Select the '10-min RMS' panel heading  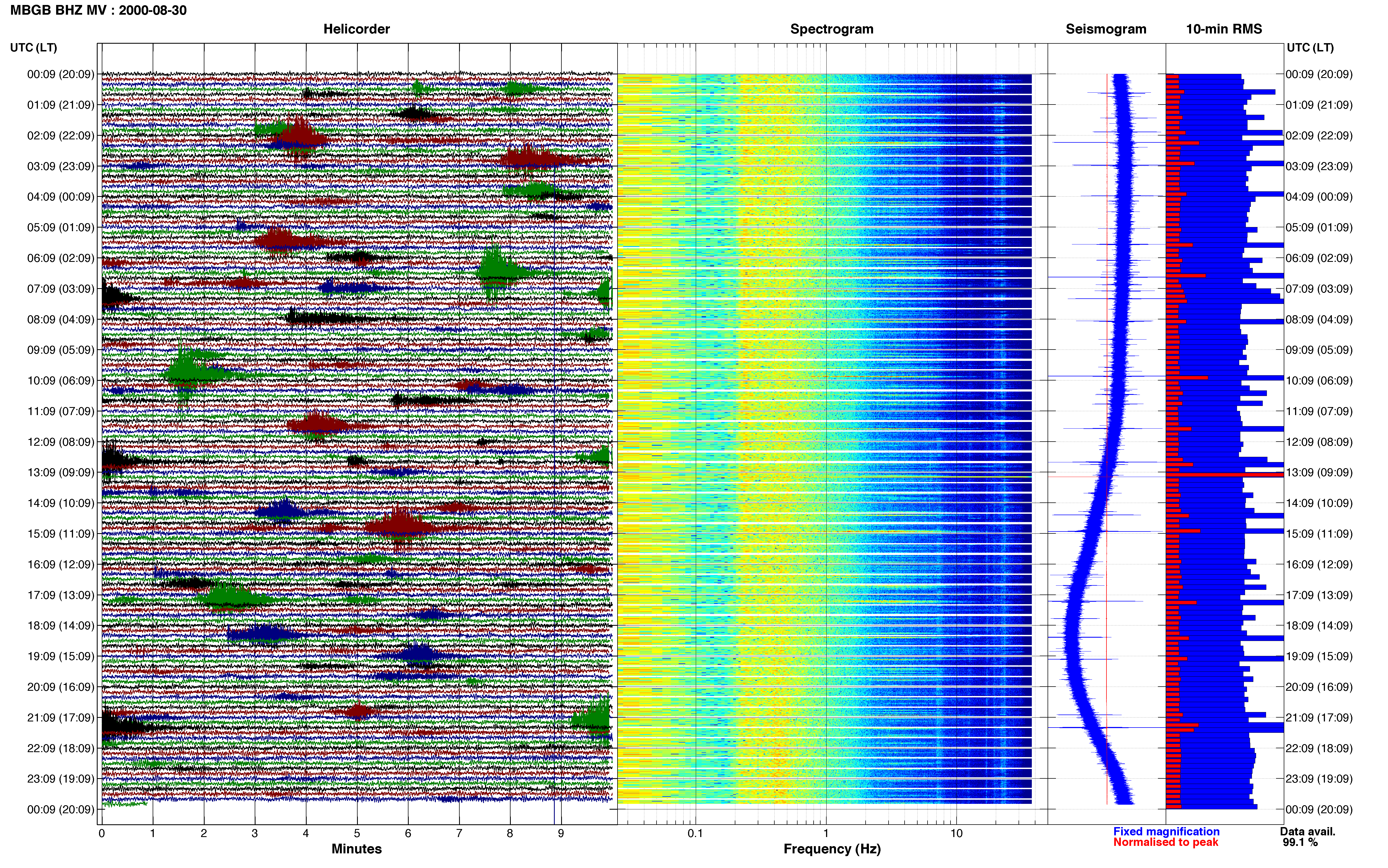click(1224, 29)
